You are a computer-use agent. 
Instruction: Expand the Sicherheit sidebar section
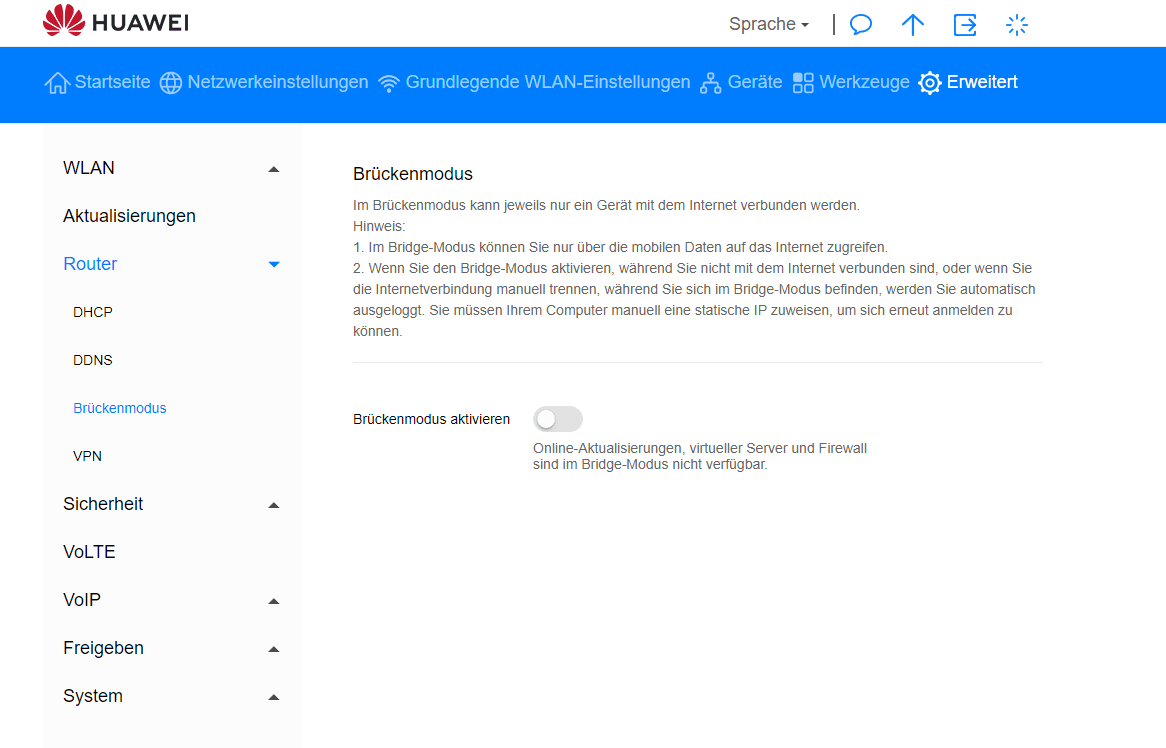point(273,505)
